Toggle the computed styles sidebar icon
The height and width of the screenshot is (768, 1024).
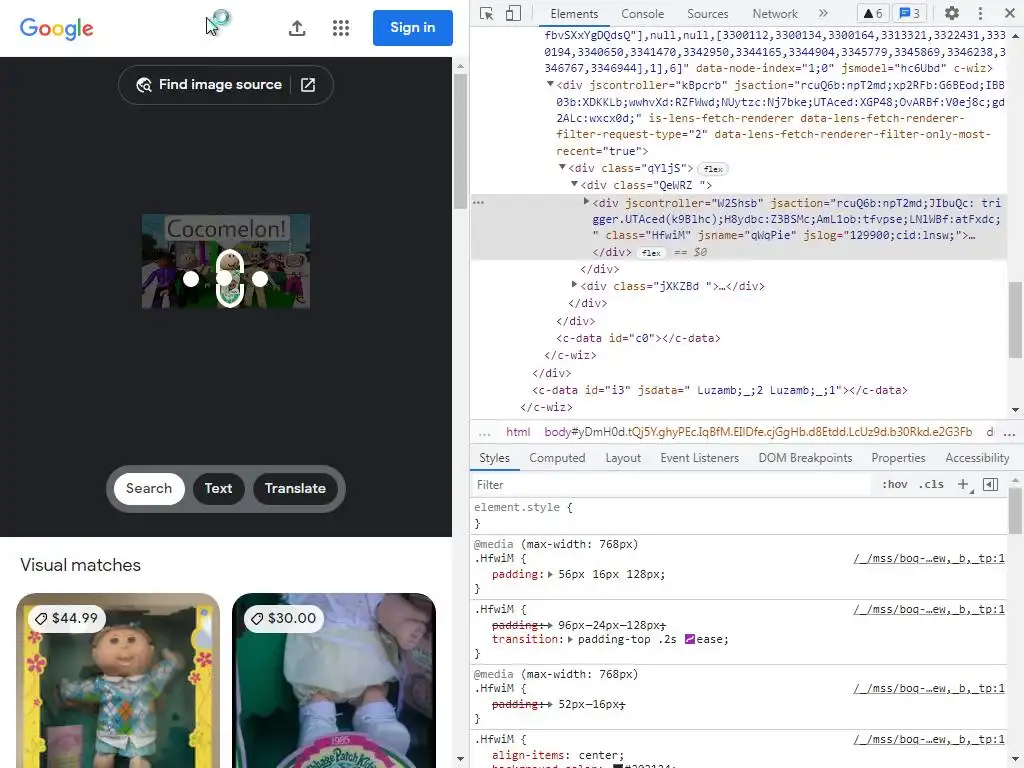click(991, 485)
